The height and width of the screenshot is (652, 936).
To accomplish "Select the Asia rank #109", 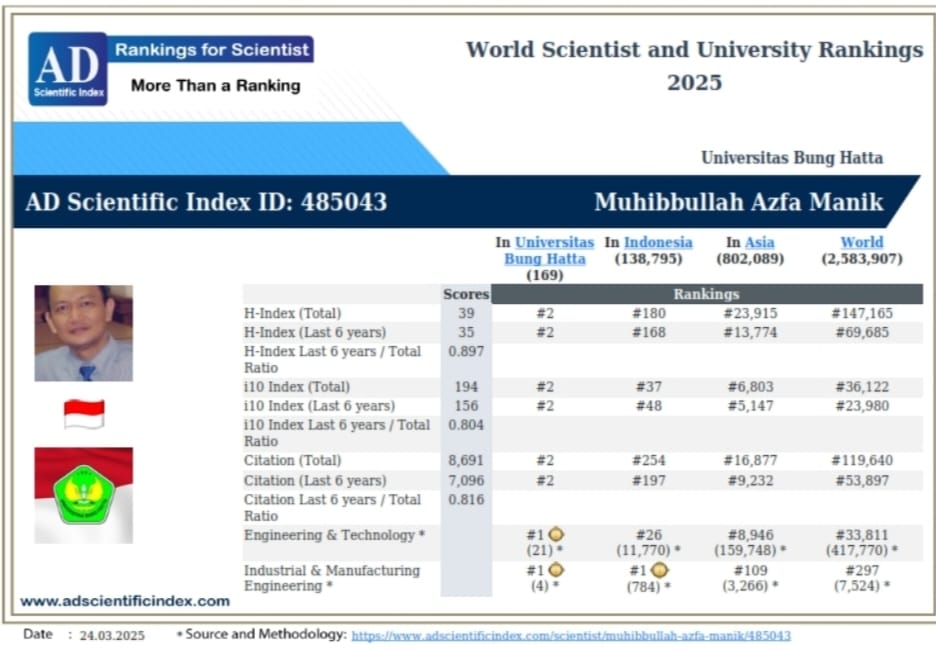I will click(x=750, y=571).
